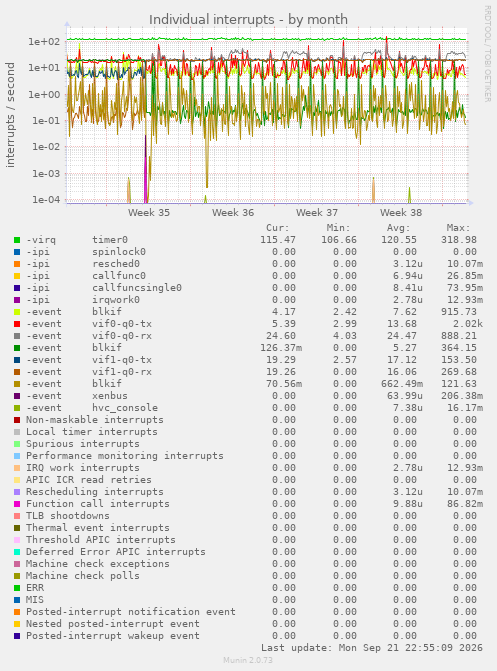Click the gray vif0-q0-rx legend swatch
Viewport: 497px width, 671px height.
(17, 336)
